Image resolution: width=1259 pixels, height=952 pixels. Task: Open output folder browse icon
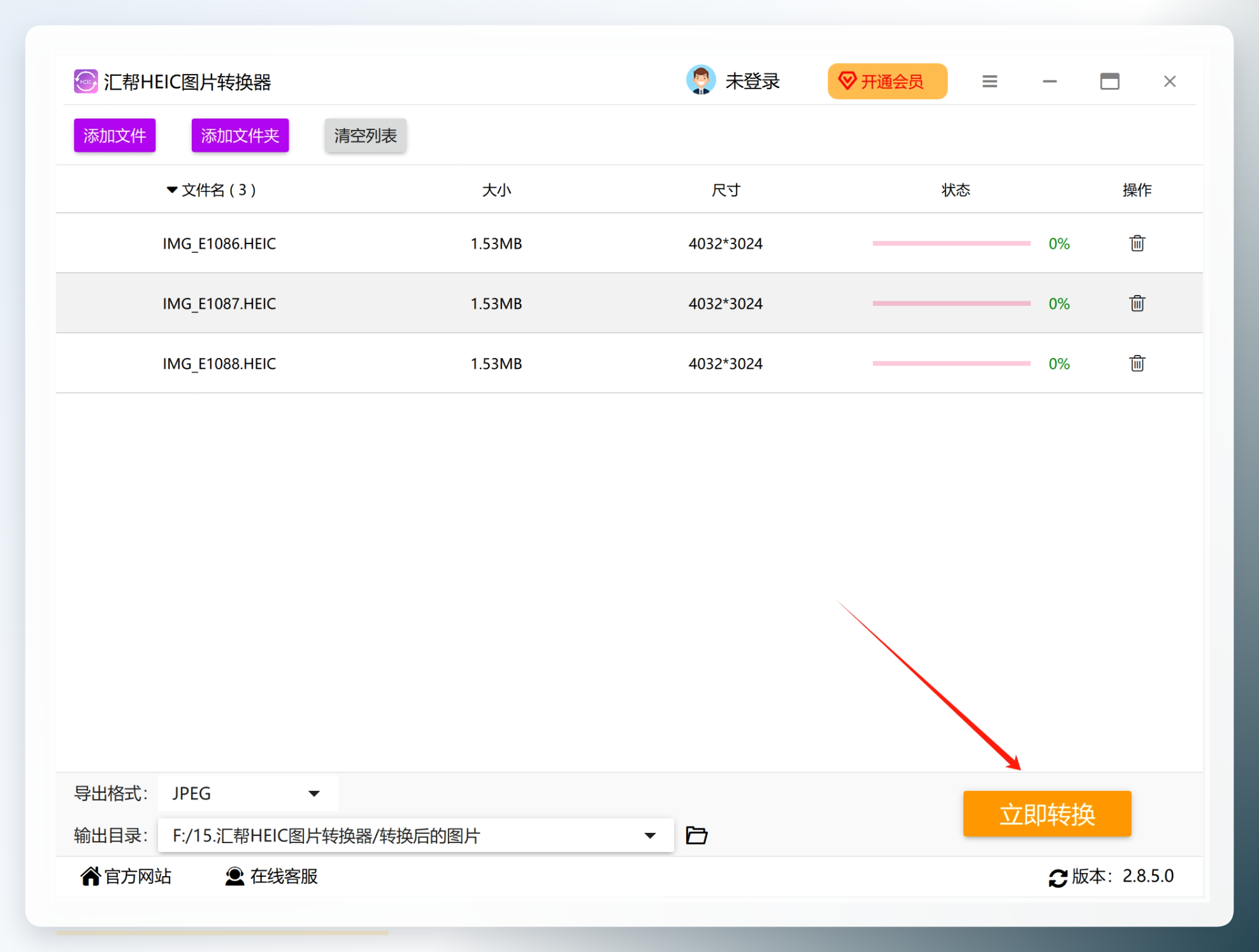coord(696,835)
